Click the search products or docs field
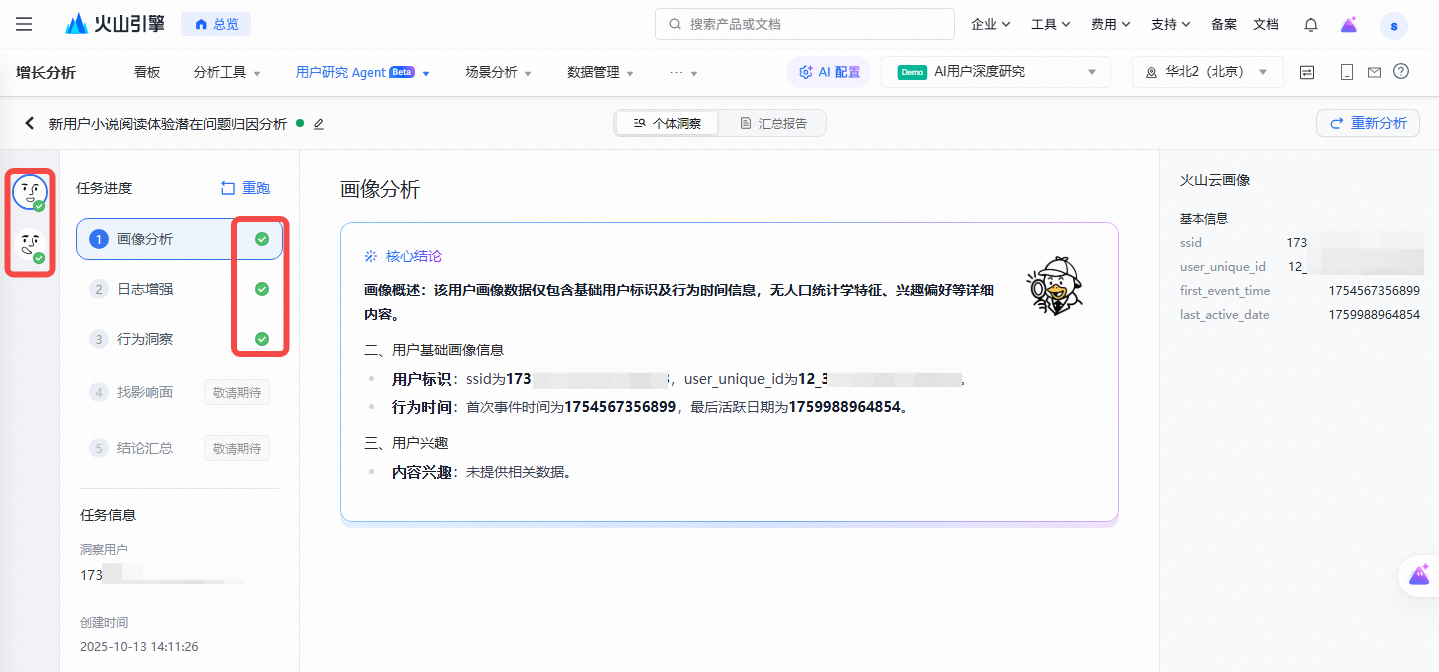This screenshot has height=672, width=1439. point(804,24)
